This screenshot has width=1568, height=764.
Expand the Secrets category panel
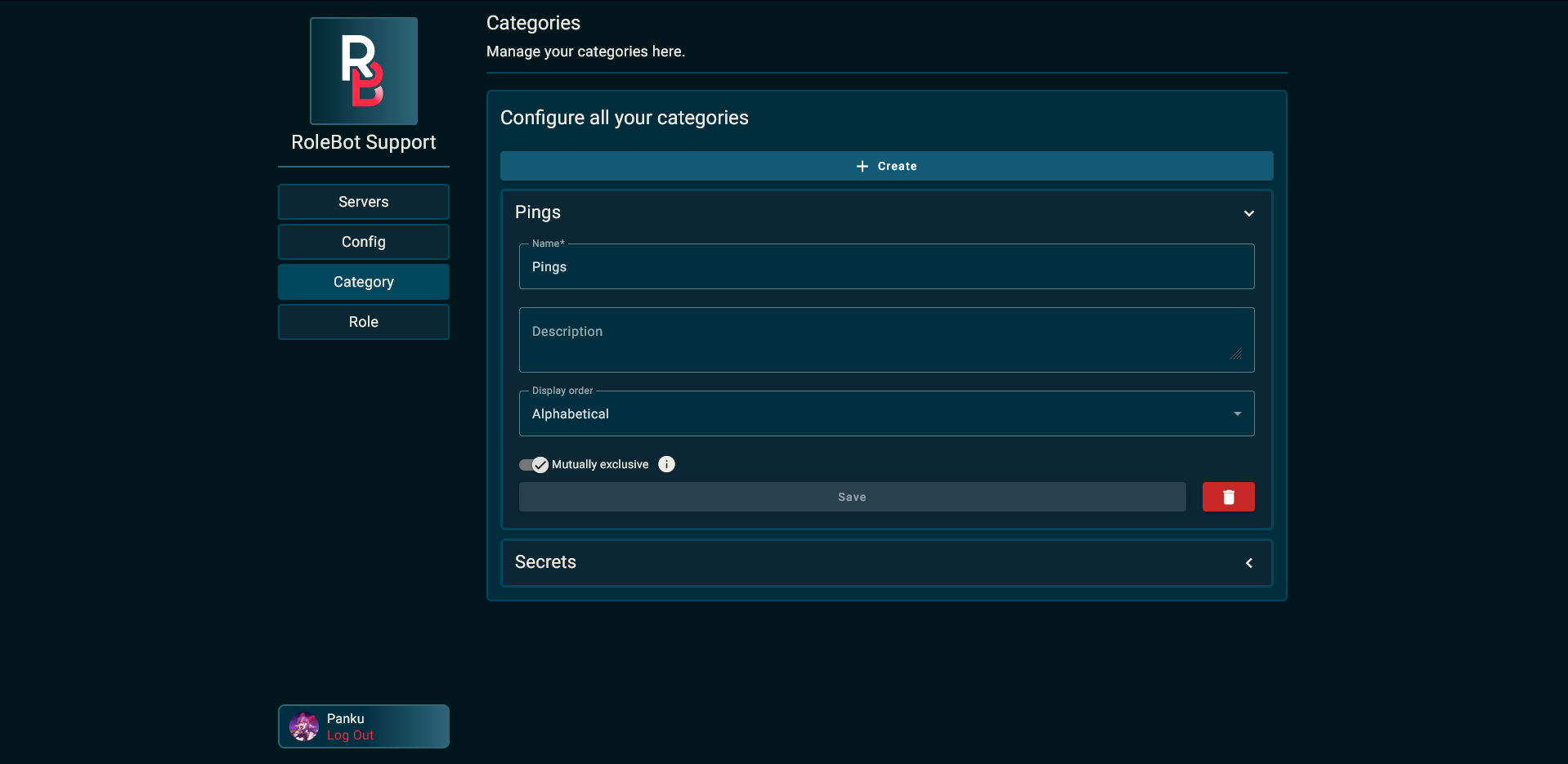pos(1248,562)
